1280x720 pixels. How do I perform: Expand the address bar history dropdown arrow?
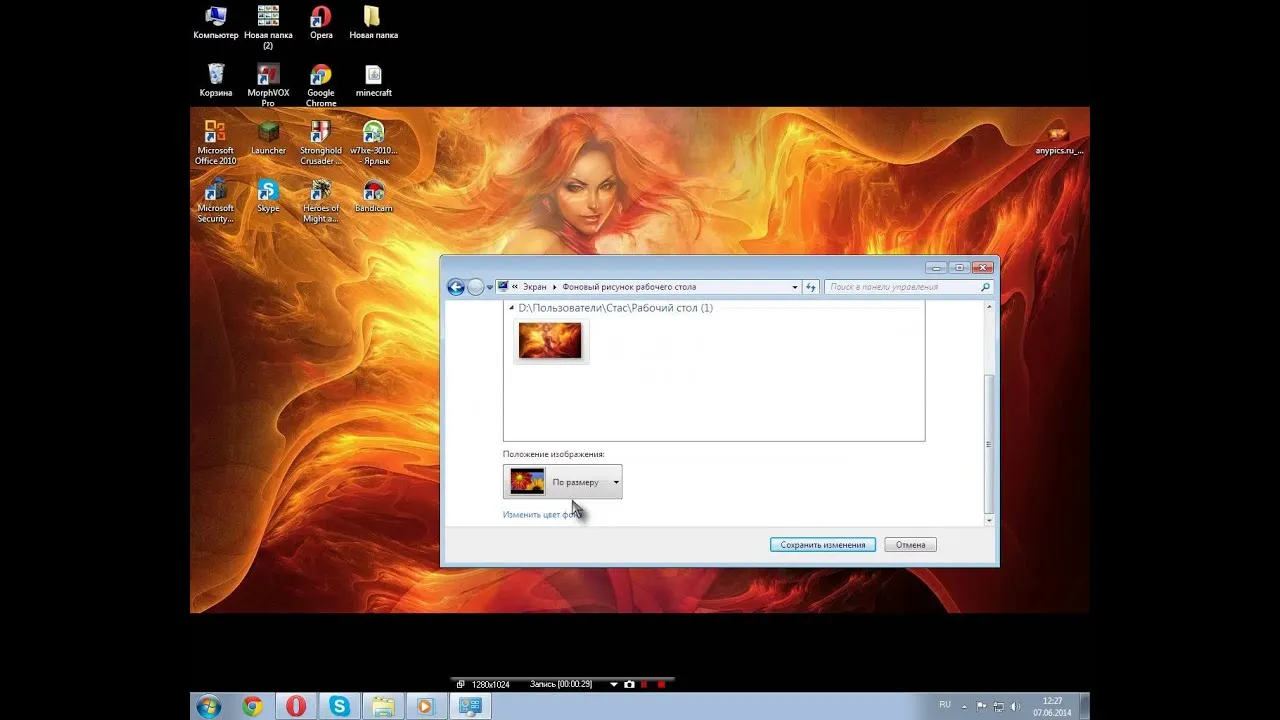795,287
